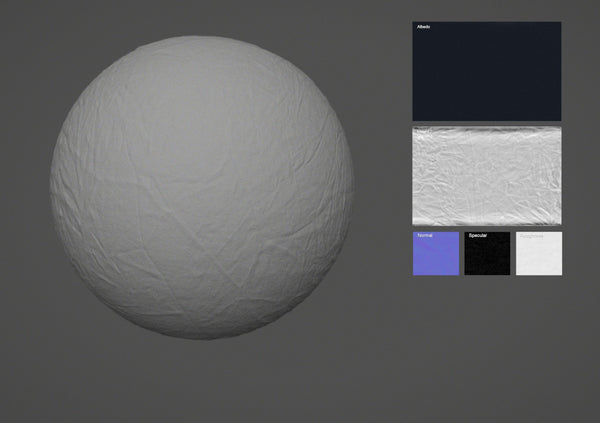Click the center of the sphere preview
600x423 pixels.
pos(201,188)
